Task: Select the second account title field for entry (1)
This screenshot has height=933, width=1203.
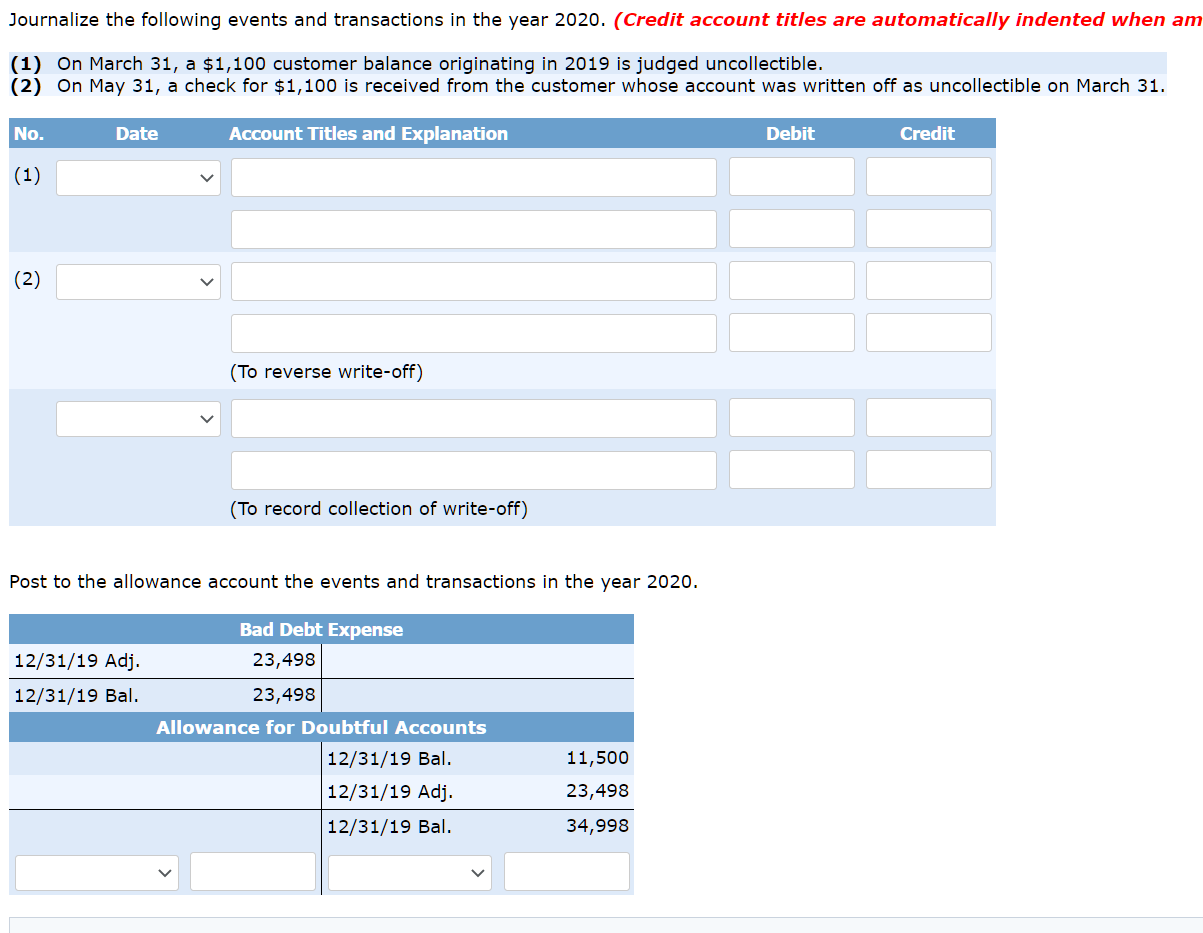Action: tap(473, 229)
